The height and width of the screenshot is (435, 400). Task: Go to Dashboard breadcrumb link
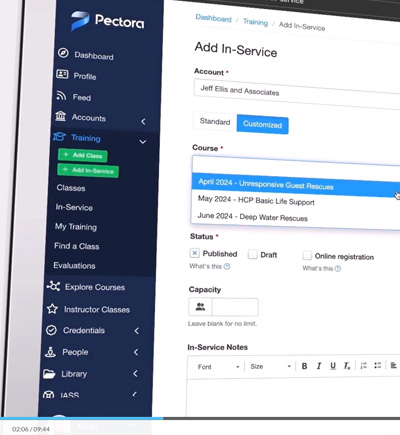tap(213, 18)
